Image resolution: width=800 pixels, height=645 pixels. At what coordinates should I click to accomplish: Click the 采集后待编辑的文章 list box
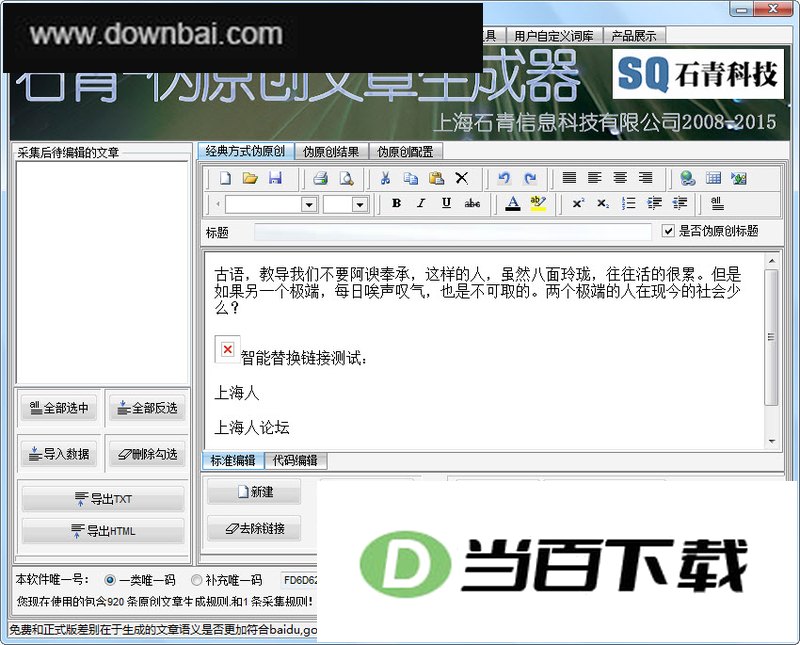pyautogui.click(x=102, y=272)
